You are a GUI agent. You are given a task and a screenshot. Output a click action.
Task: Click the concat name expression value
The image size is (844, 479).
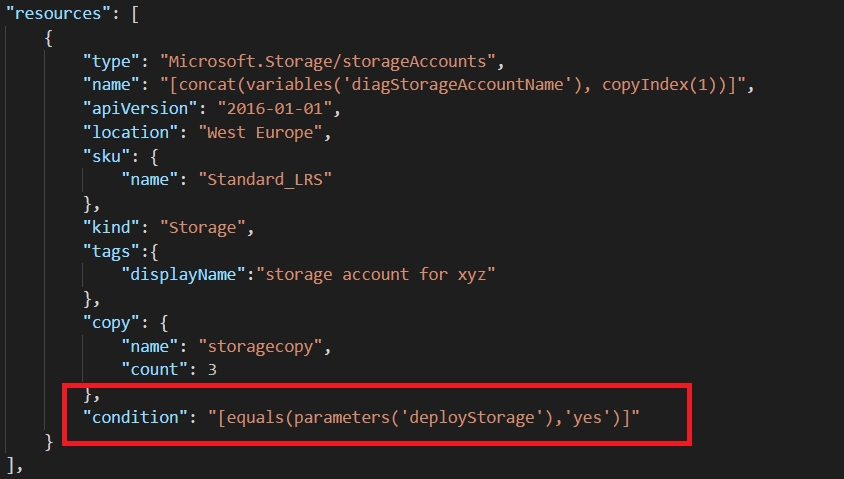pyautogui.click(x=453, y=84)
